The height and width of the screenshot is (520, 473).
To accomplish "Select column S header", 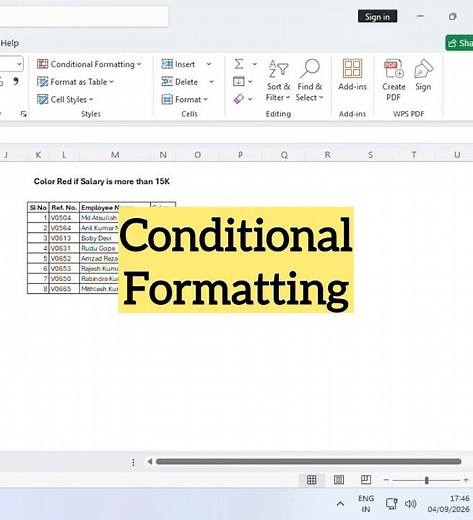I will [370, 155].
